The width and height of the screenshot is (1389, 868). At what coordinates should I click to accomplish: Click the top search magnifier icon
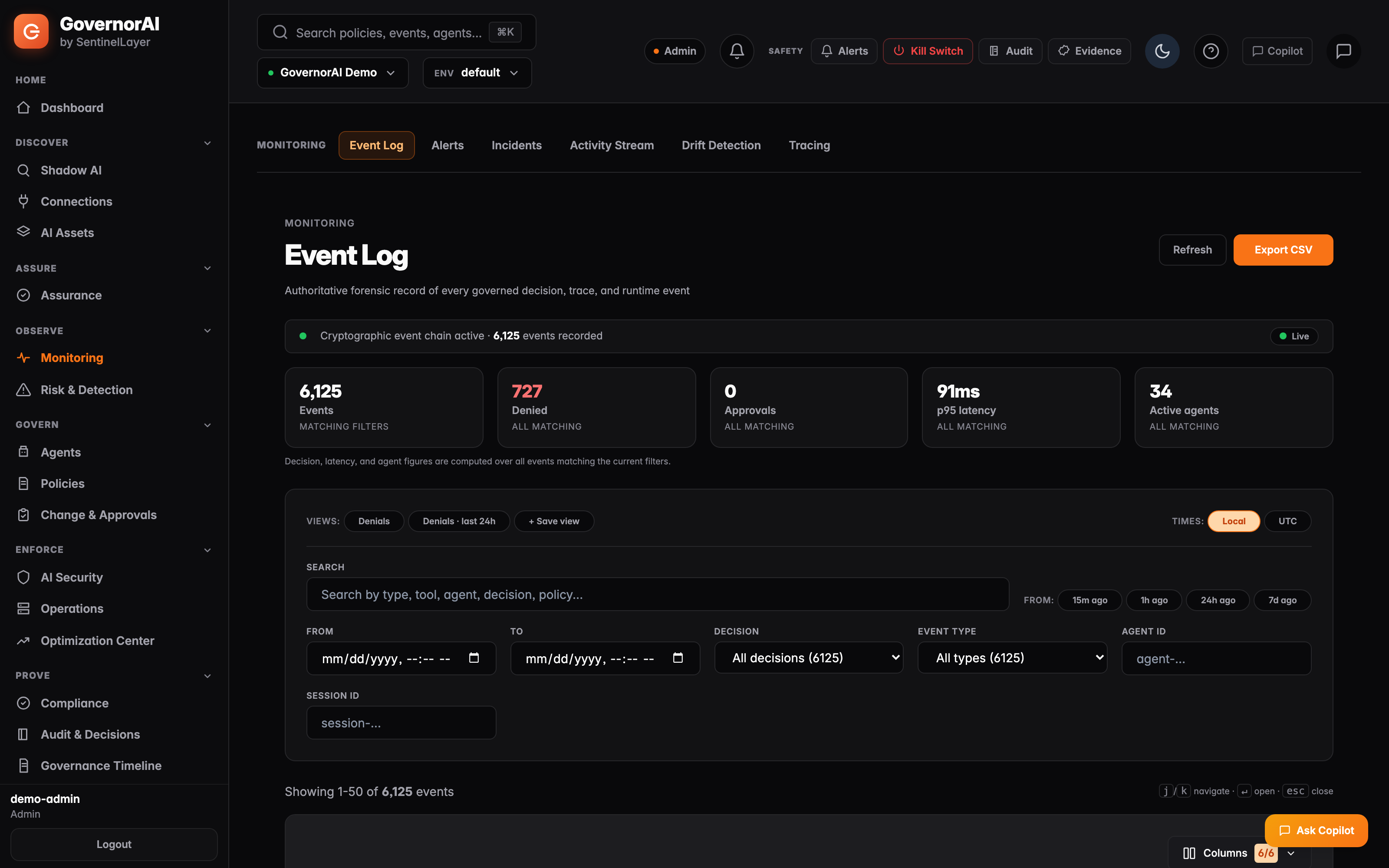pos(280,32)
